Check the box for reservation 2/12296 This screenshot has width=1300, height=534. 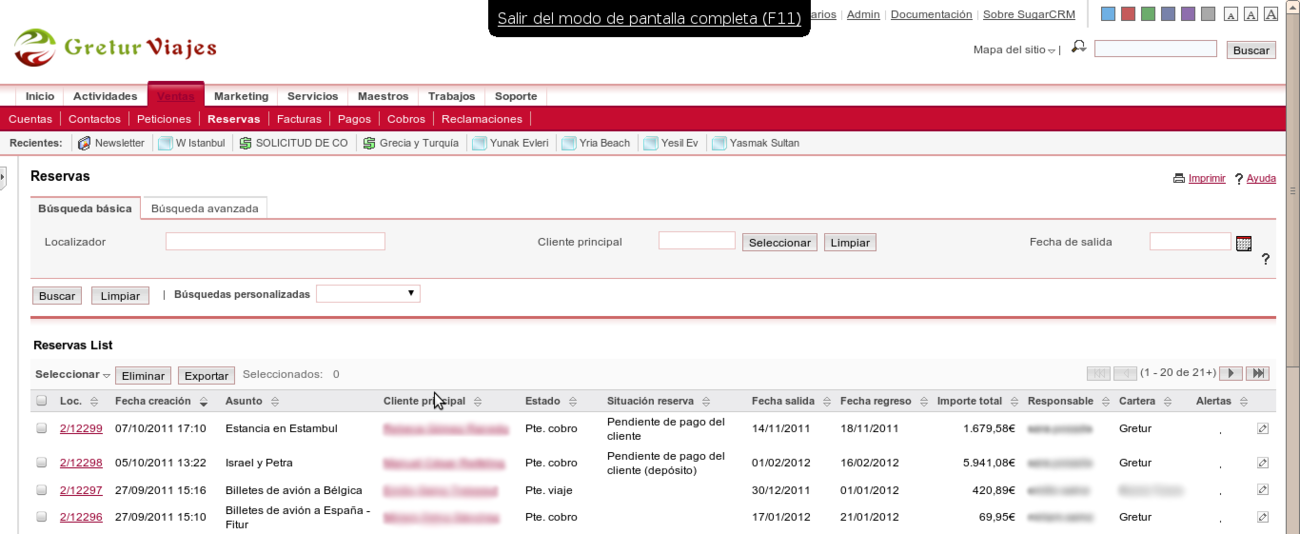pos(41,516)
